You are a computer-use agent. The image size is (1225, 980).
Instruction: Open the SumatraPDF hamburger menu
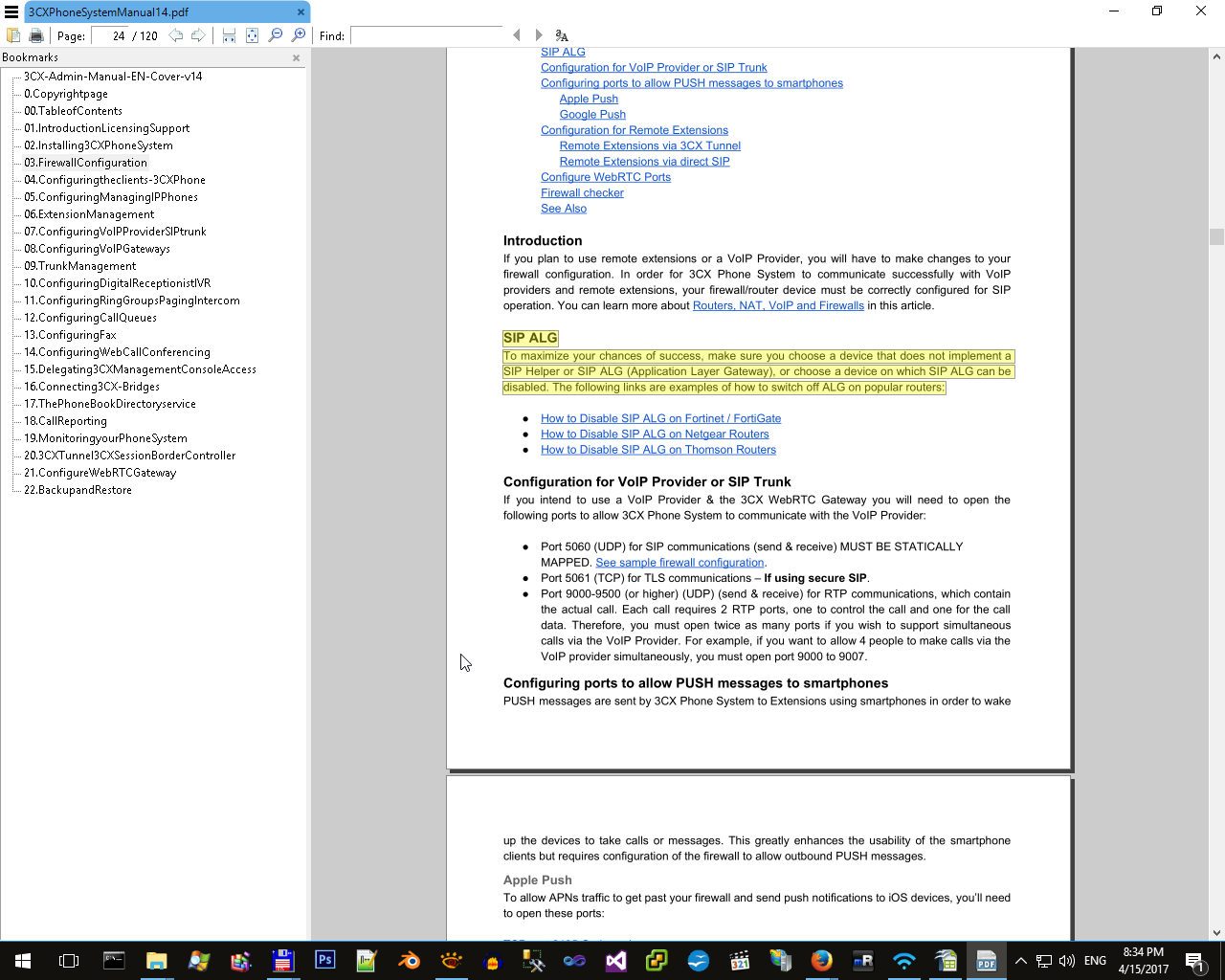tap(11, 11)
